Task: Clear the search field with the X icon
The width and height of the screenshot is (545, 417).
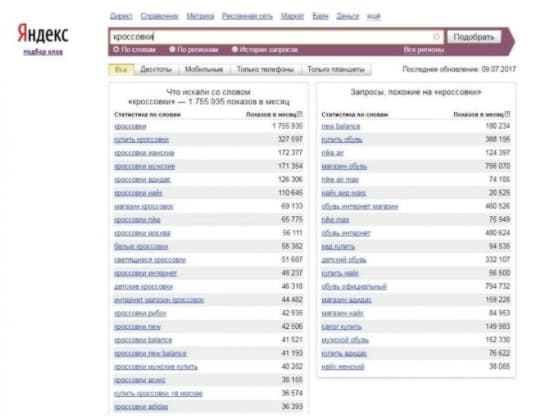Action: coord(436,36)
